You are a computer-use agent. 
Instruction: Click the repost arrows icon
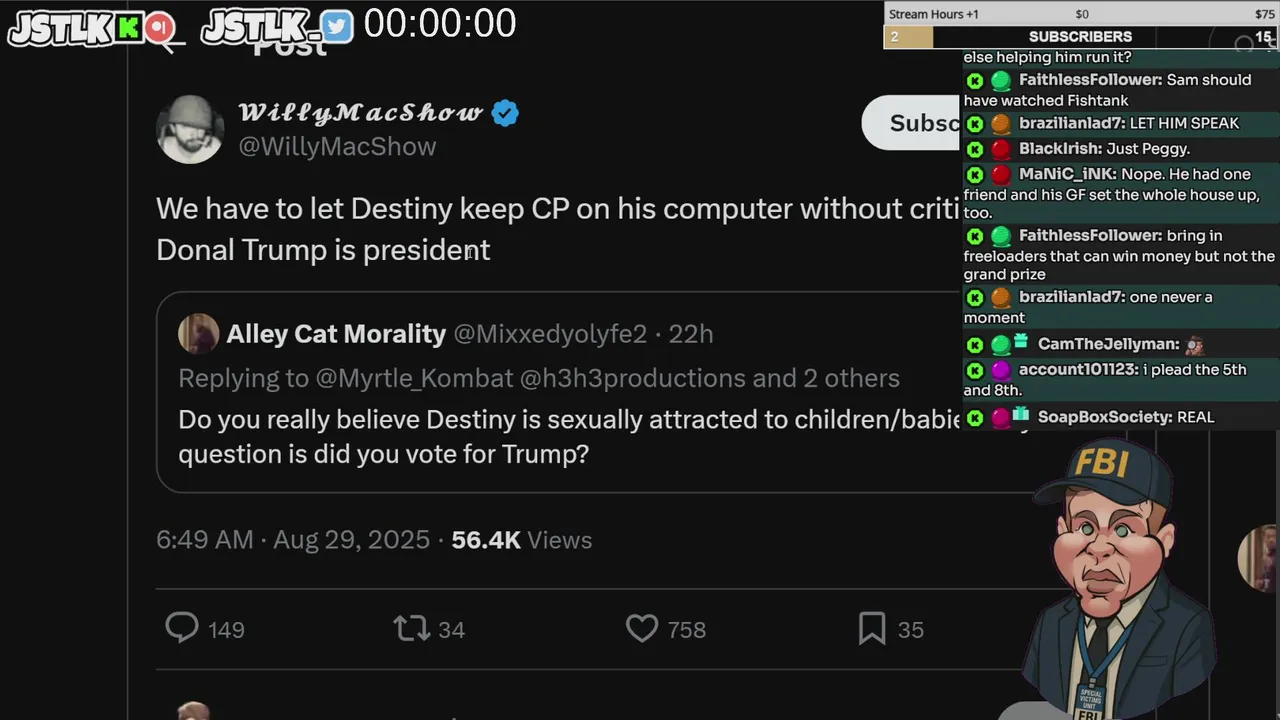point(411,628)
